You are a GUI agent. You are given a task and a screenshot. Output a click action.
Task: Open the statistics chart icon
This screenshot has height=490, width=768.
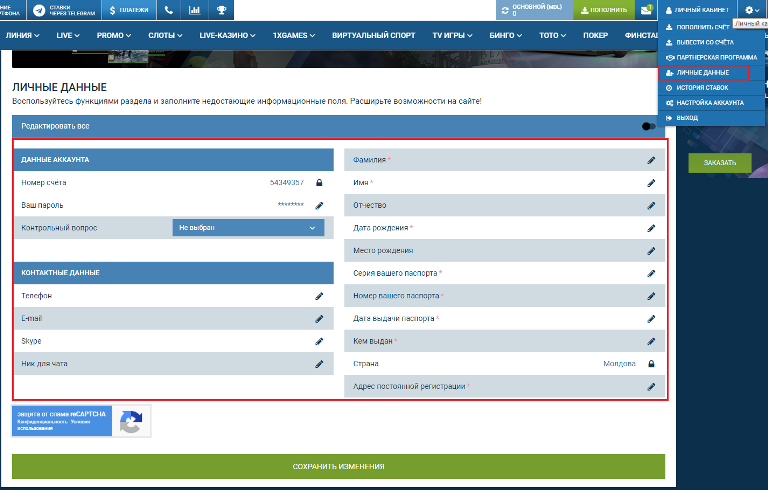pos(194,10)
